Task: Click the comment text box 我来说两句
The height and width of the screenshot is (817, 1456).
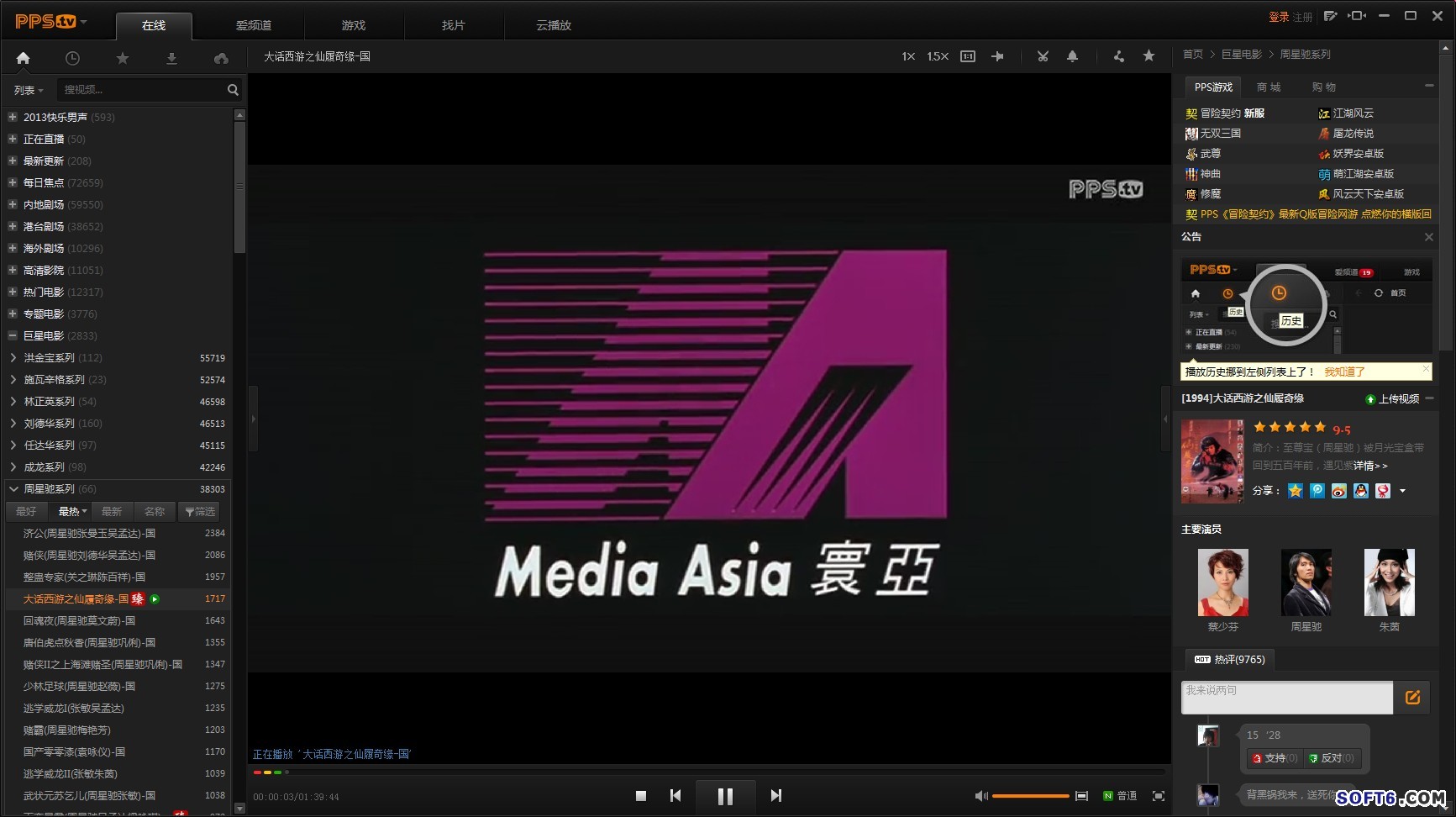Action: (1287, 698)
